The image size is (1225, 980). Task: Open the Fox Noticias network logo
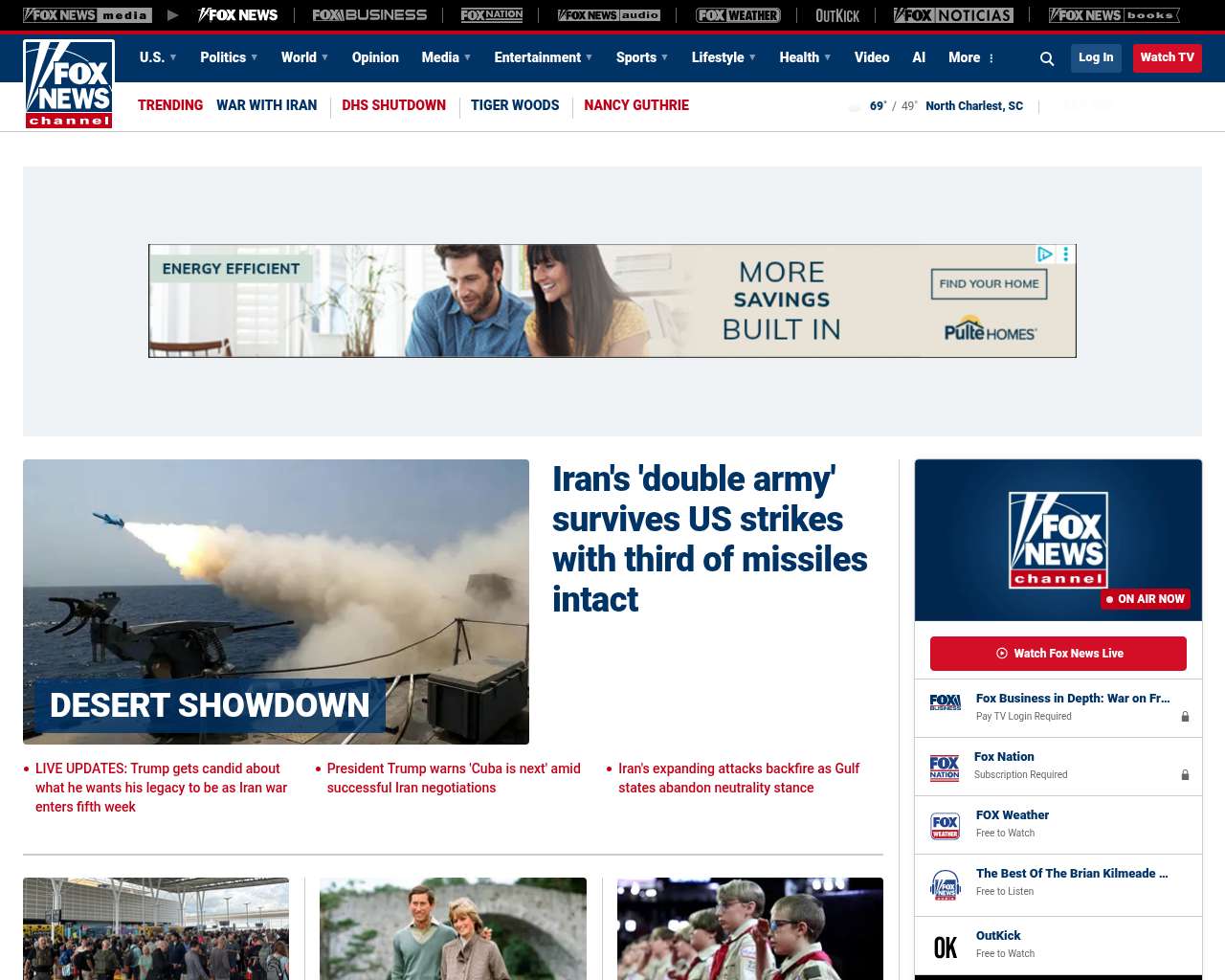(953, 15)
